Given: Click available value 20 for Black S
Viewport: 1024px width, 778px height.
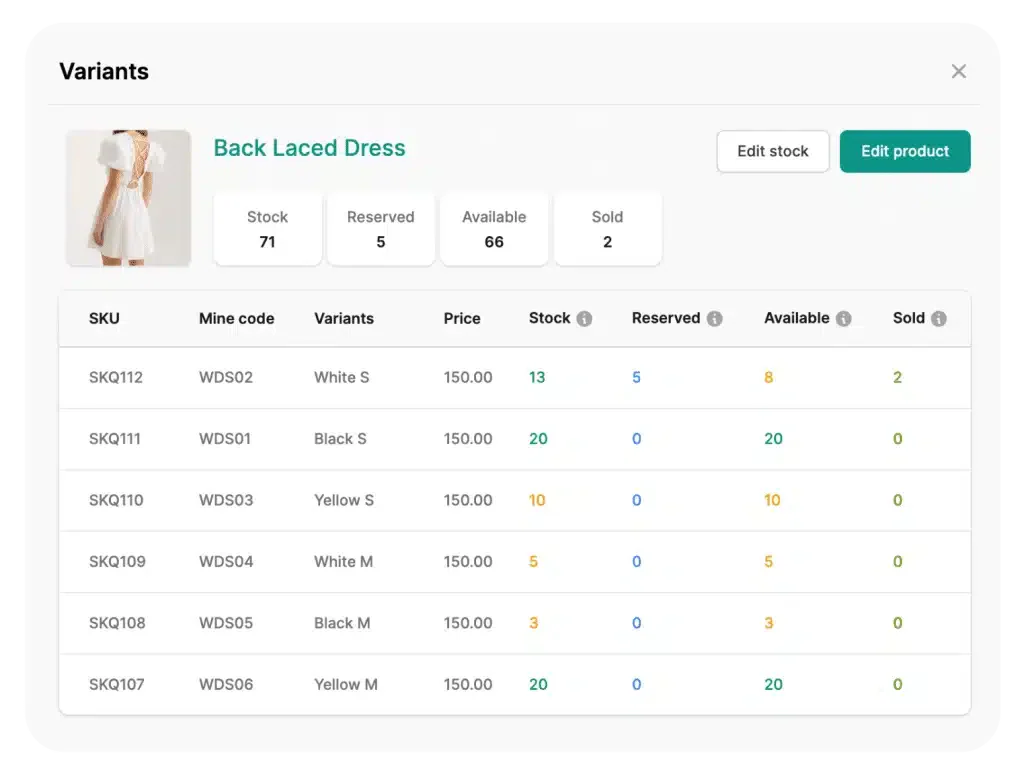Looking at the screenshot, I should [x=773, y=439].
